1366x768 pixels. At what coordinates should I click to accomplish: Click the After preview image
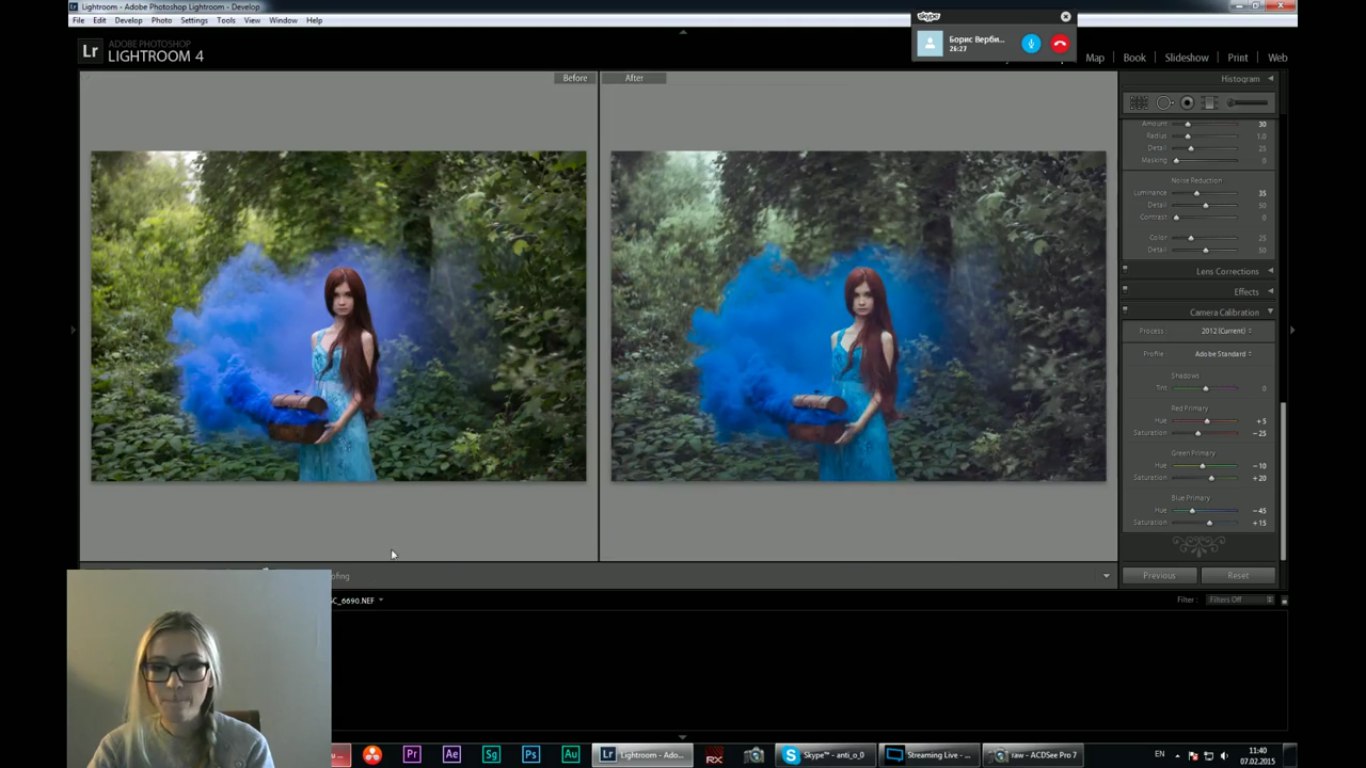tap(858, 316)
